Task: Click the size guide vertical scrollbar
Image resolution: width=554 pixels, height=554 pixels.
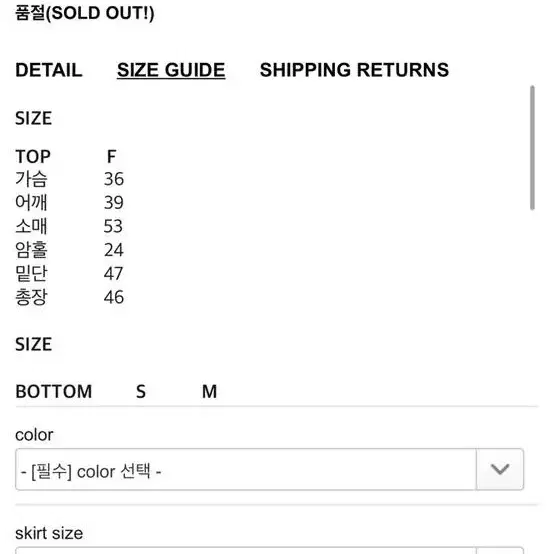Action: pos(532,148)
